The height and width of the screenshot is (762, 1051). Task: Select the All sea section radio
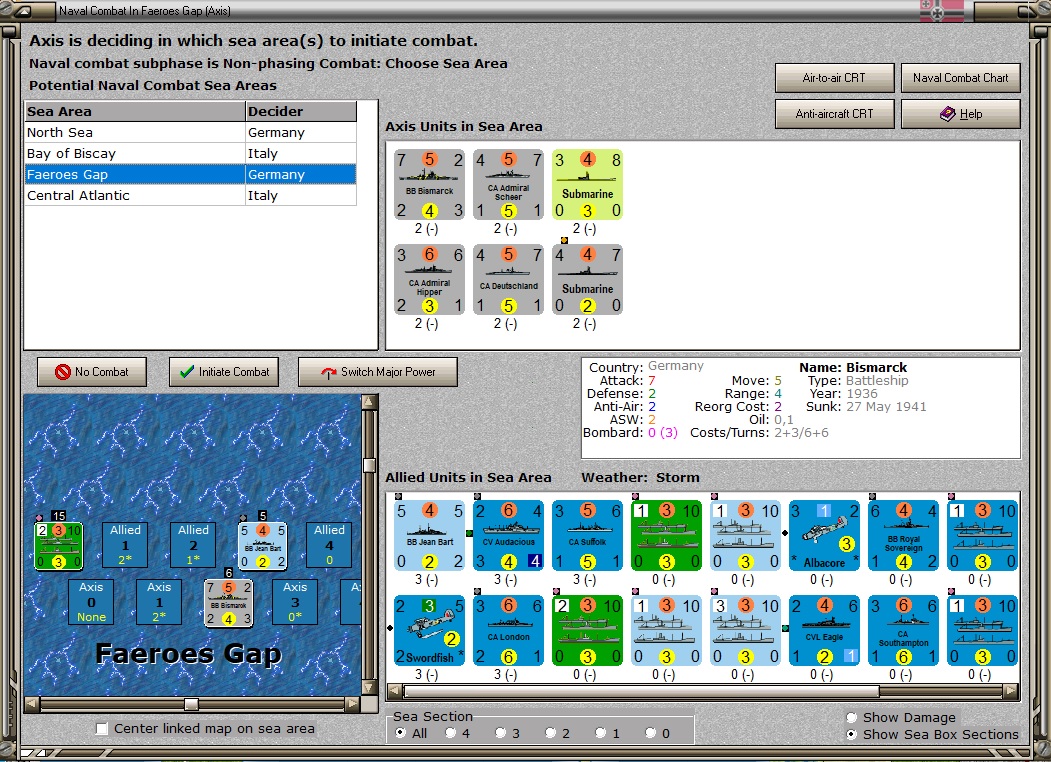click(401, 733)
